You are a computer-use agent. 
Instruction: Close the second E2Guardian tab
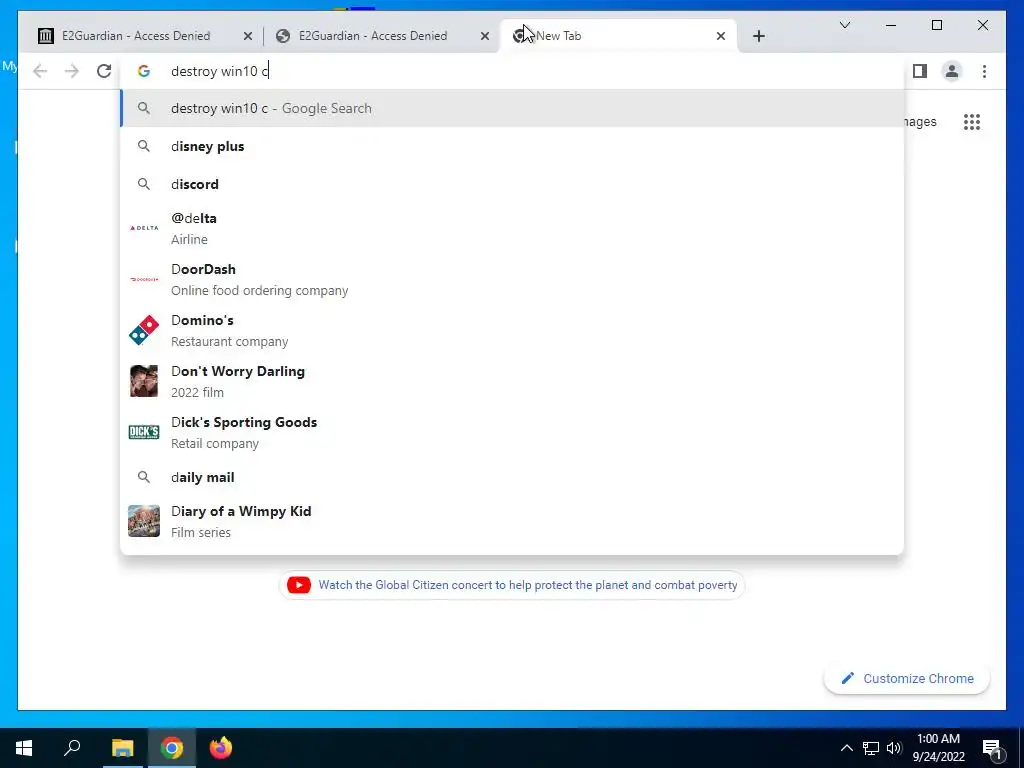point(485,36)
